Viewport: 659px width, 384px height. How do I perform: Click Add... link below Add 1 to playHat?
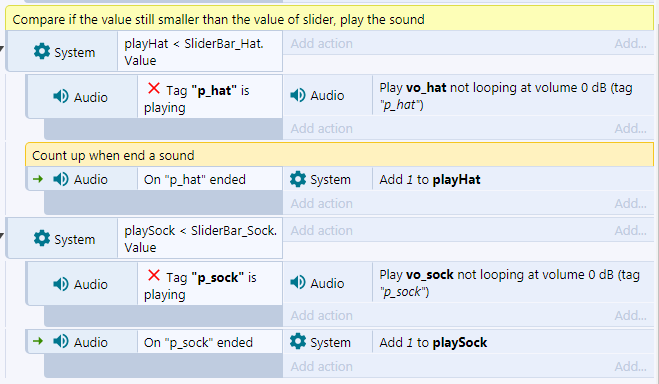pyautogui.click(x=630, y=203)
